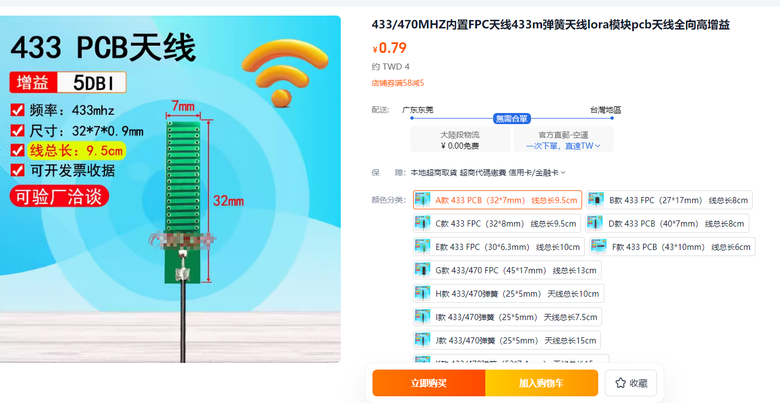Choose C款 433 FPC (32*8mm) option
Viewport: 780px width, 403px height.
496,223
